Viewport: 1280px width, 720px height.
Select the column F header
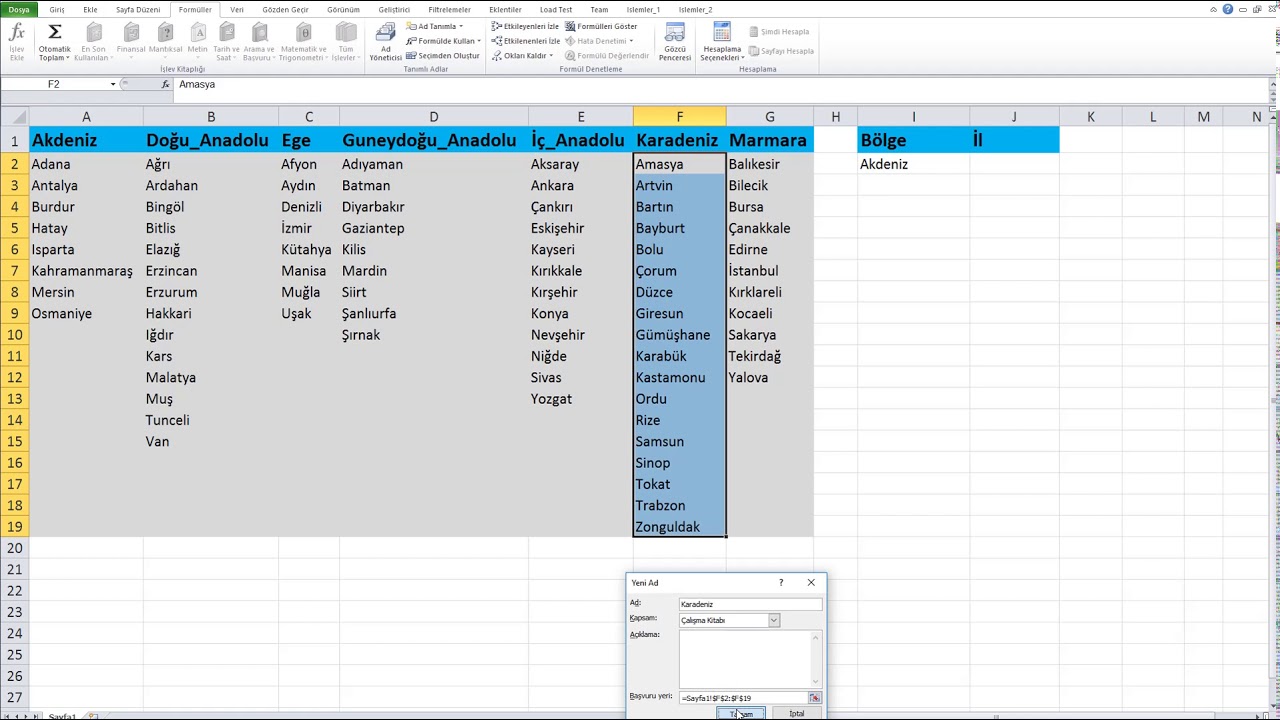pyautogui.click(x=680, y=117)
